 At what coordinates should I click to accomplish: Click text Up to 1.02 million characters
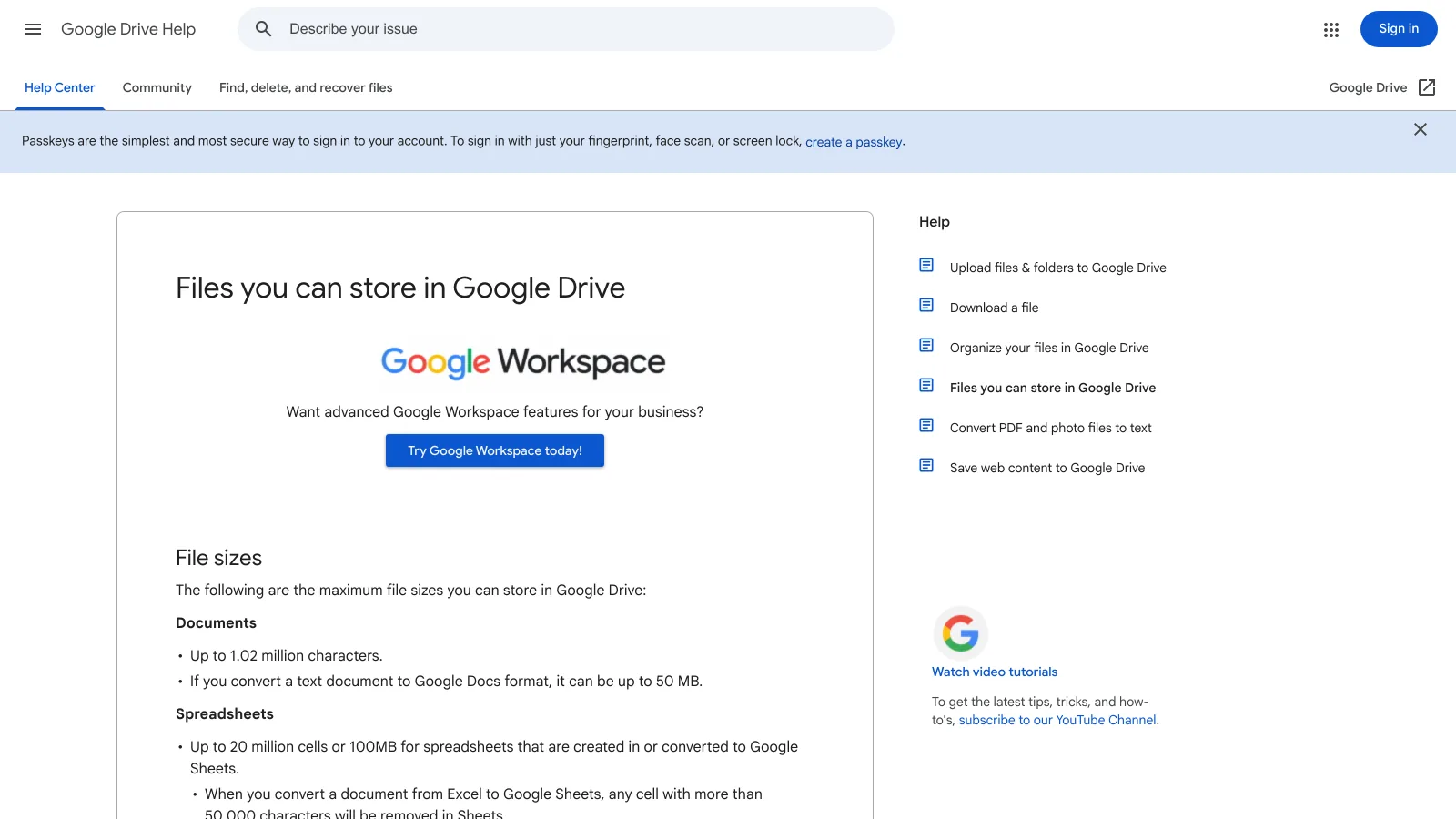pyautogui.click(x=287, y=655)
